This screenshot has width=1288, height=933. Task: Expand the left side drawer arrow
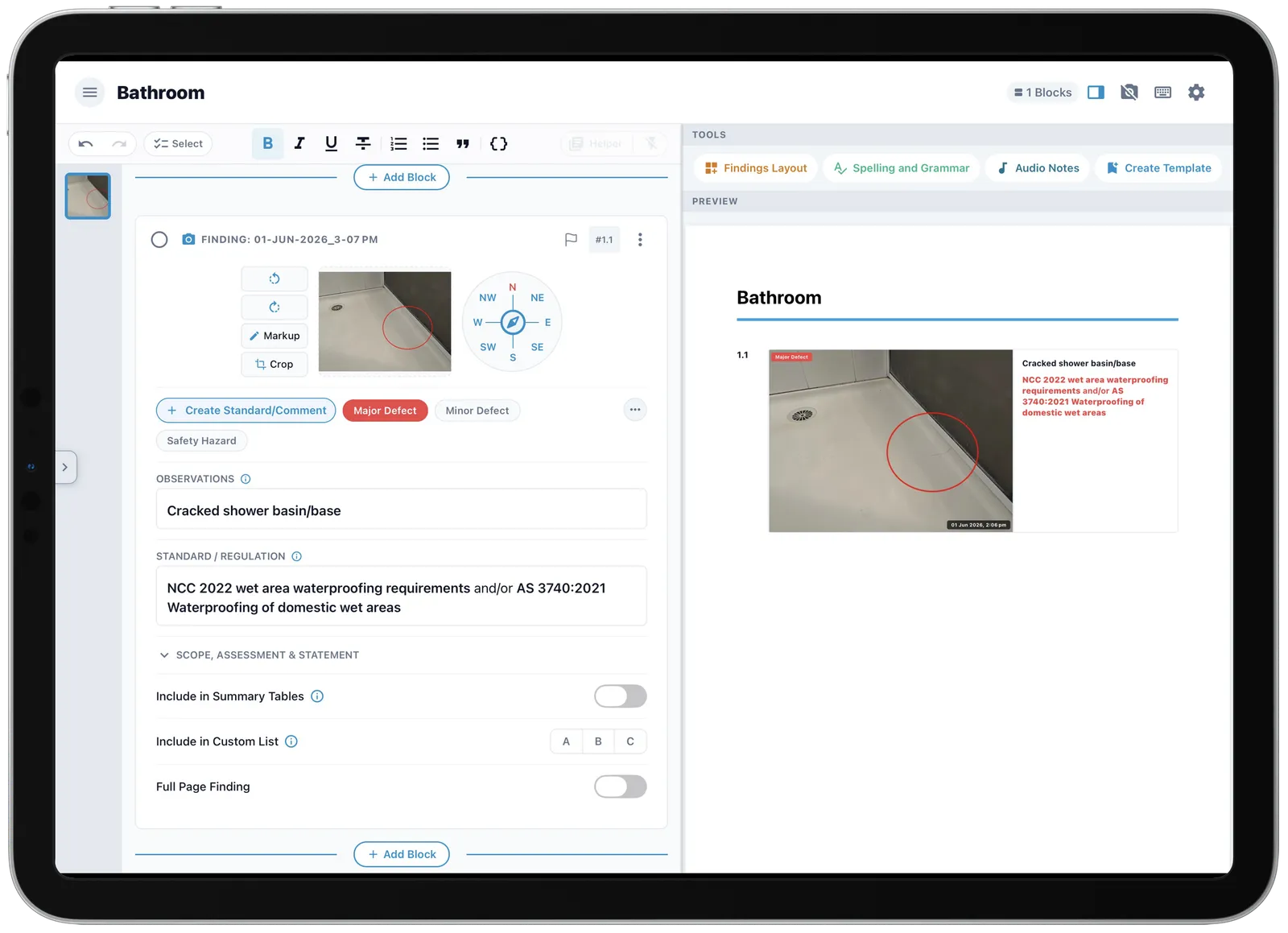(65, 467)
